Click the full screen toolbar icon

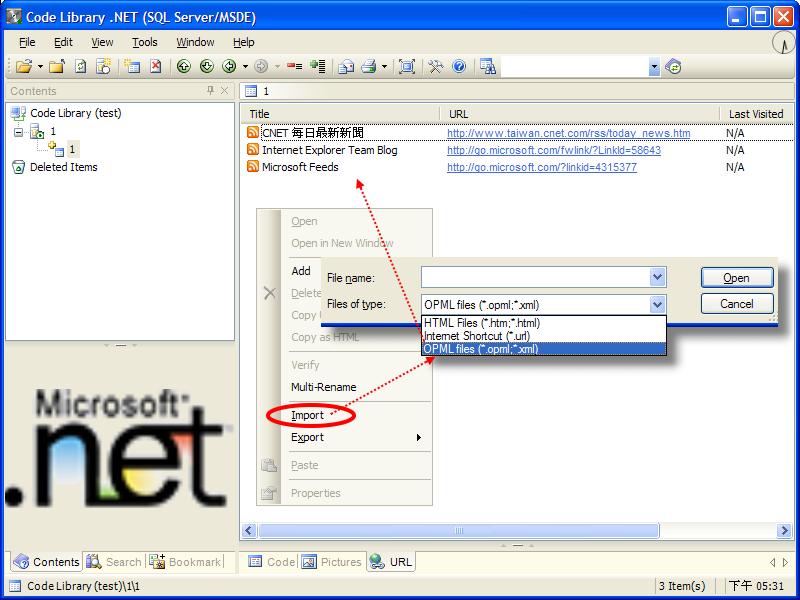click(407, 66)
